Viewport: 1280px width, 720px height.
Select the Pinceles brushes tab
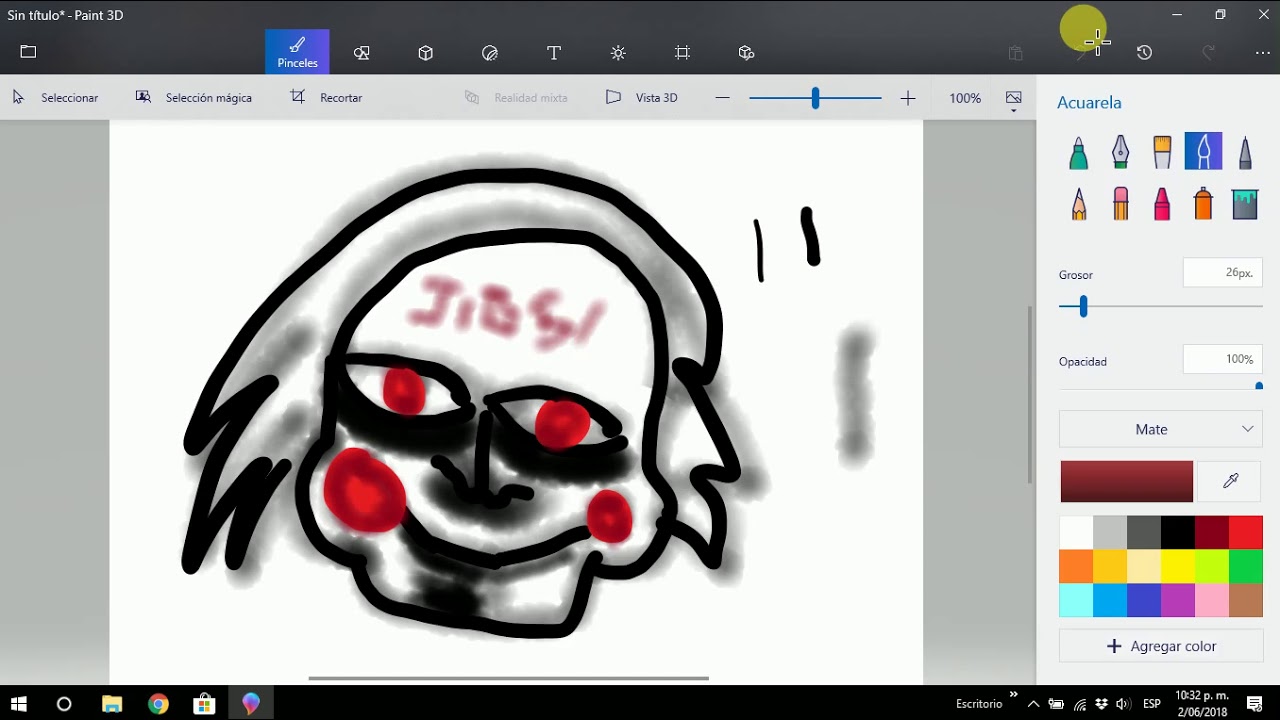pyautogui.click(x=297, y=52)
